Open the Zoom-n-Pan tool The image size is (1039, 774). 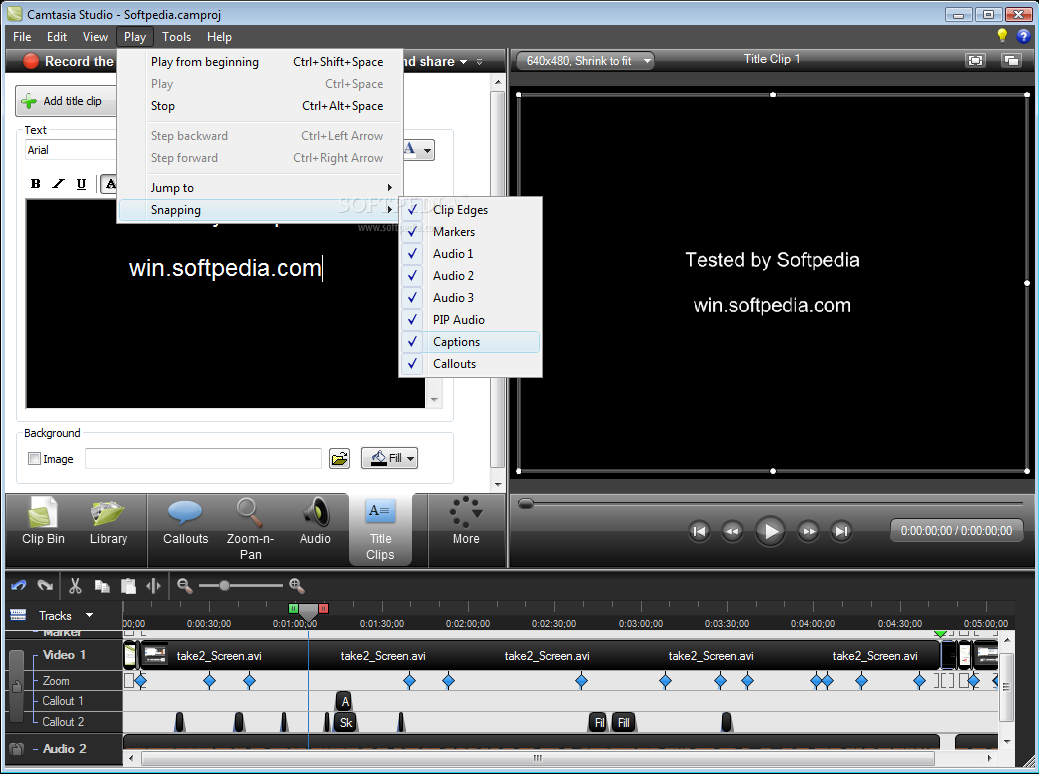250,529
